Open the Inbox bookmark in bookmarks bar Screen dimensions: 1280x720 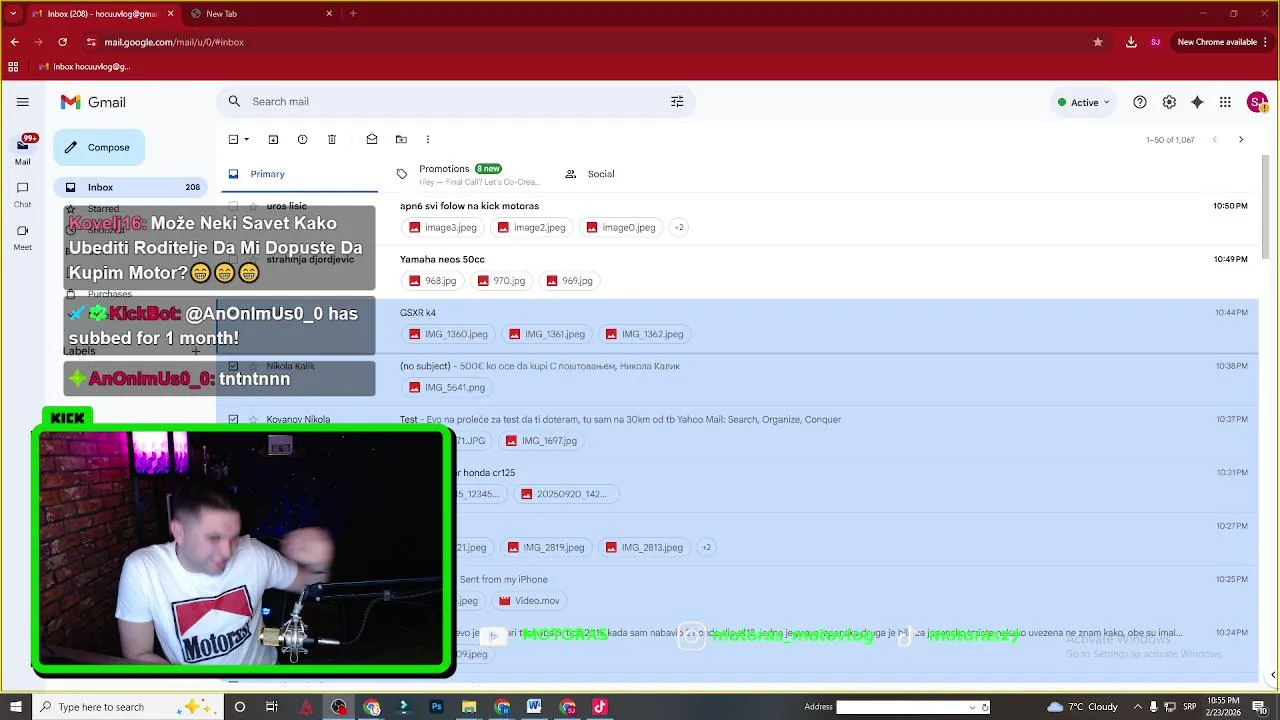point(84,67)
